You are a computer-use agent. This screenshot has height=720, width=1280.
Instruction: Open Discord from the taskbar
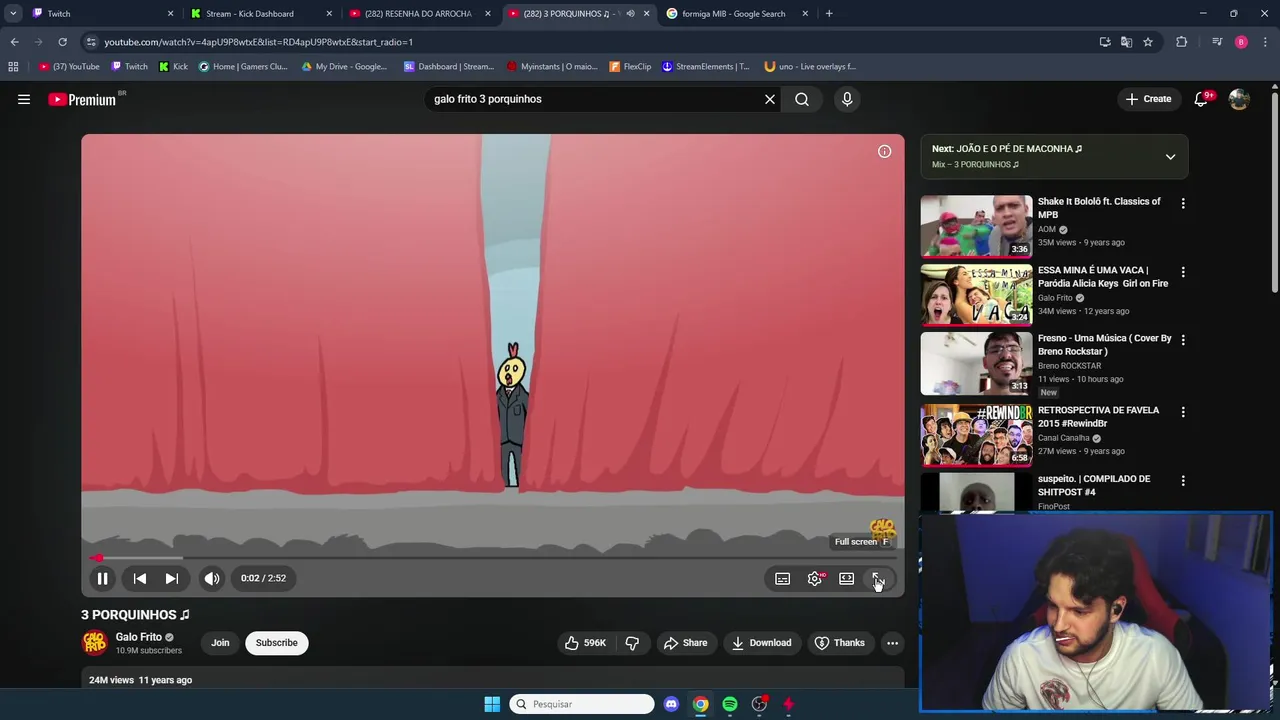pyautogui.click(x=671, y=704)
